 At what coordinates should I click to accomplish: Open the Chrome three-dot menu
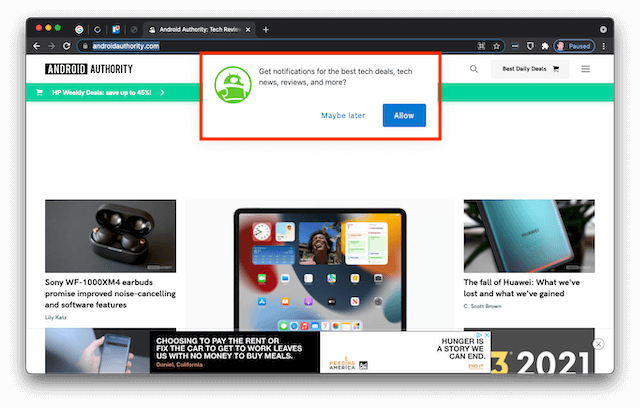click(x=604, y=46)
